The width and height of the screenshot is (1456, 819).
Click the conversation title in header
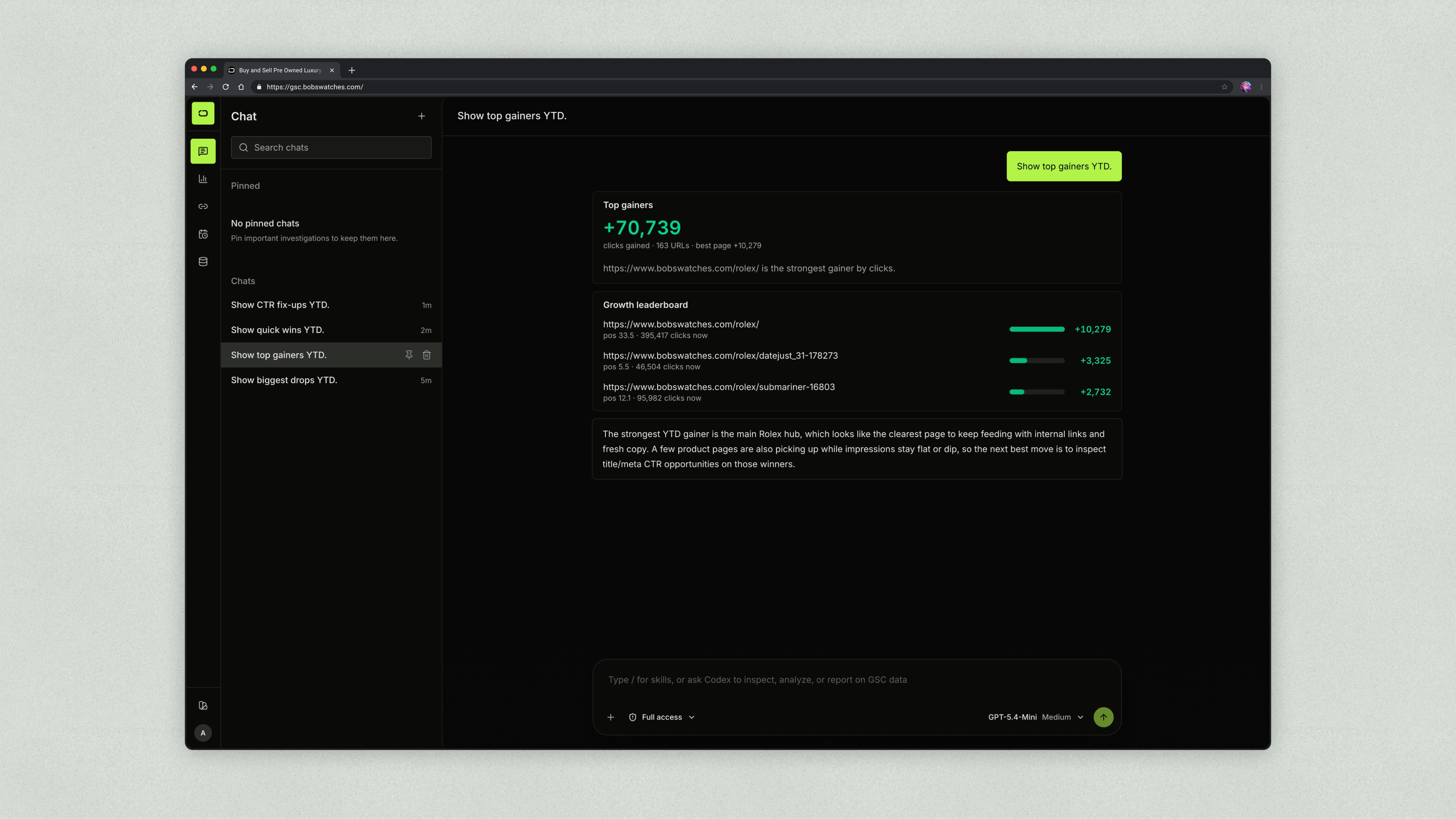pos(511,116)
